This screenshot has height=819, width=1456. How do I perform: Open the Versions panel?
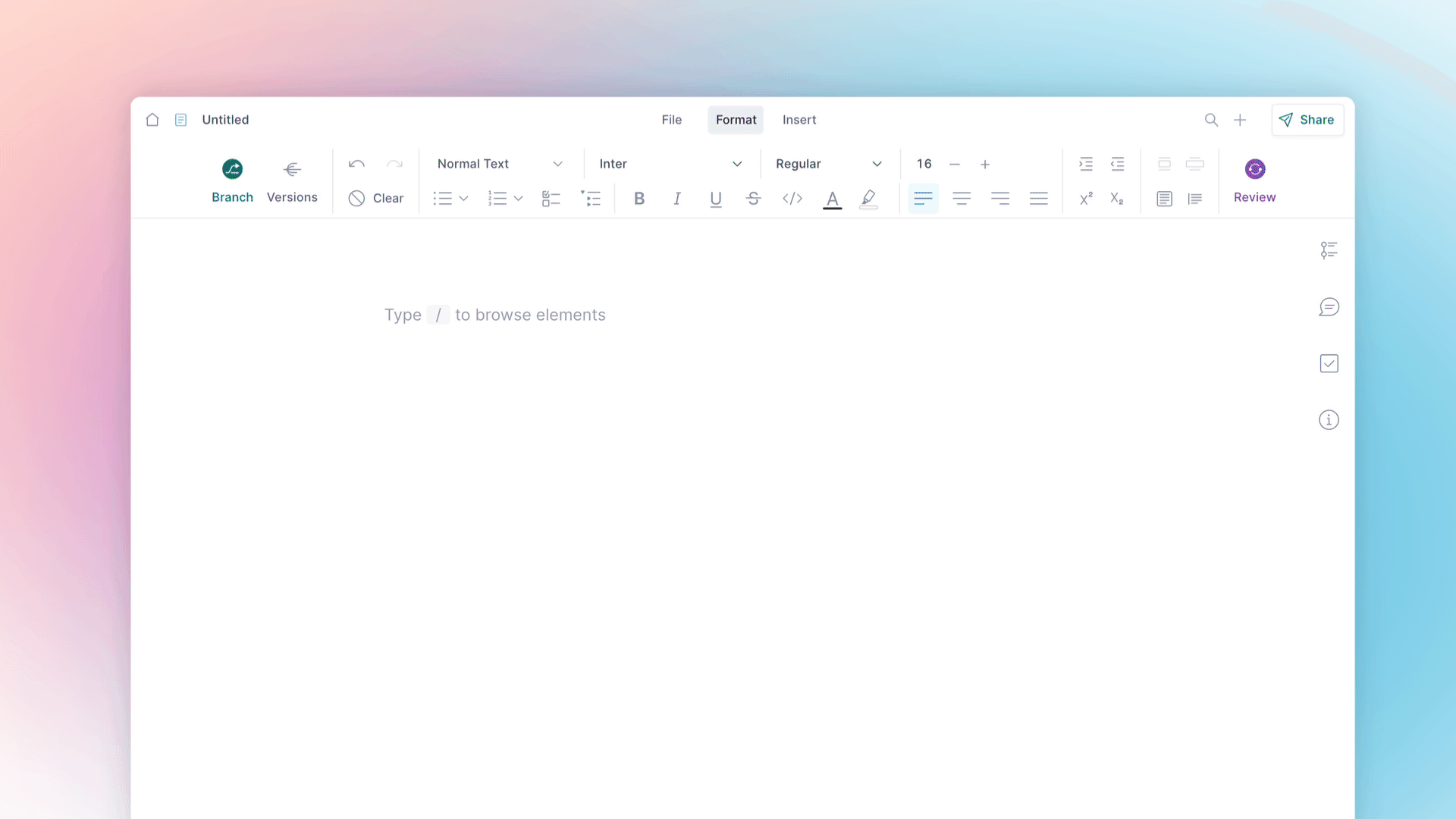coord(292,180)
